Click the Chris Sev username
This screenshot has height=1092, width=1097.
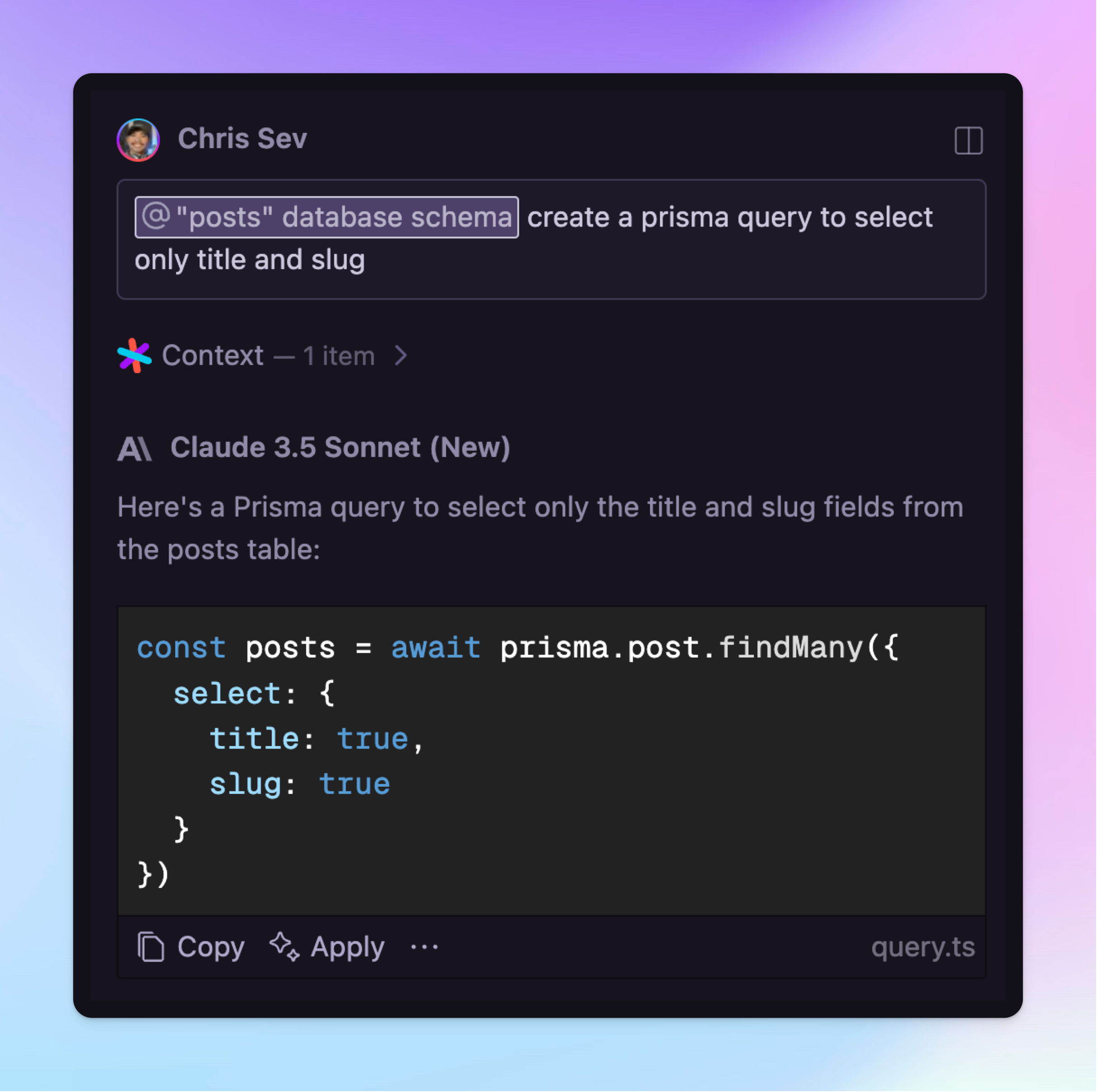click(242, 138)
